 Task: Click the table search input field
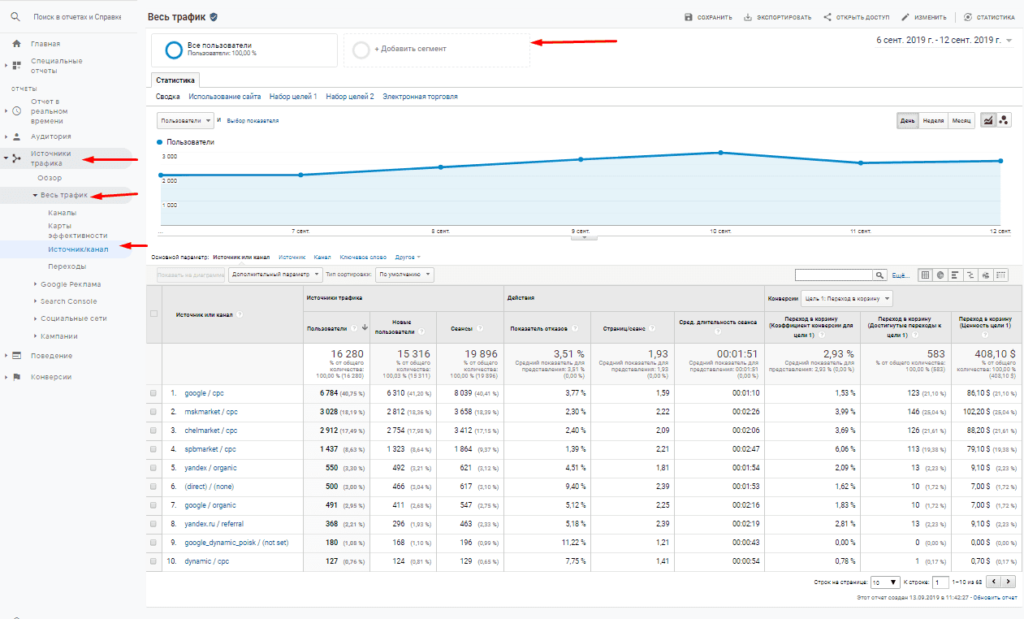(x=834, y=275)
